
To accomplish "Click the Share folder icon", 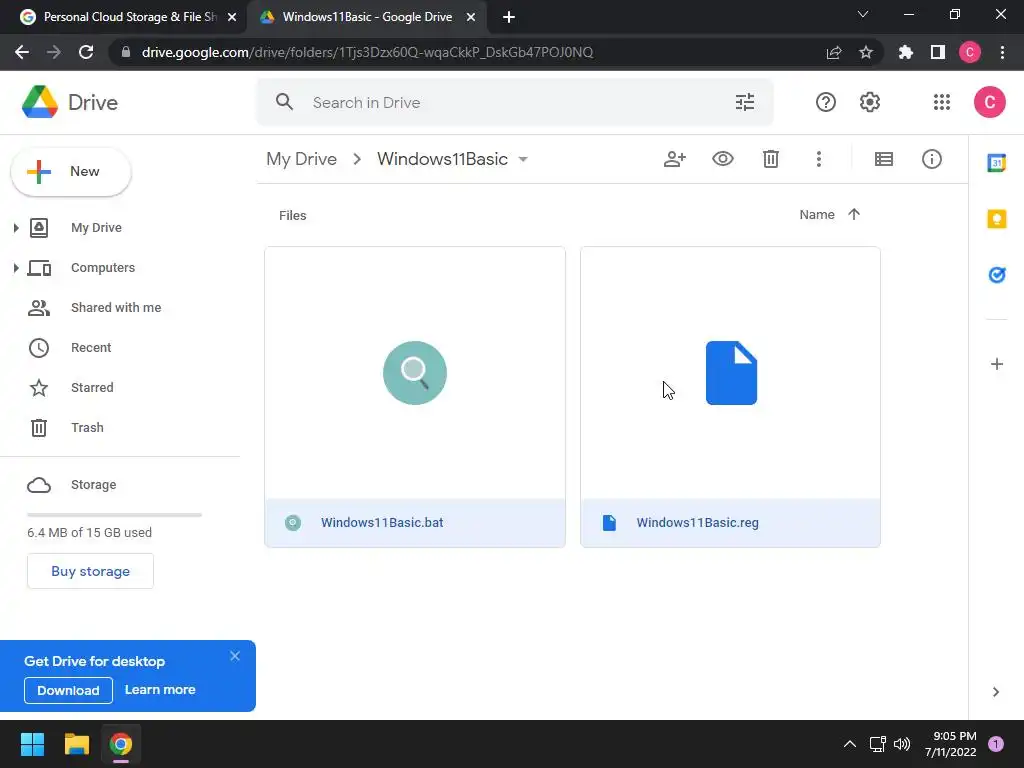I will pos(675,159).
